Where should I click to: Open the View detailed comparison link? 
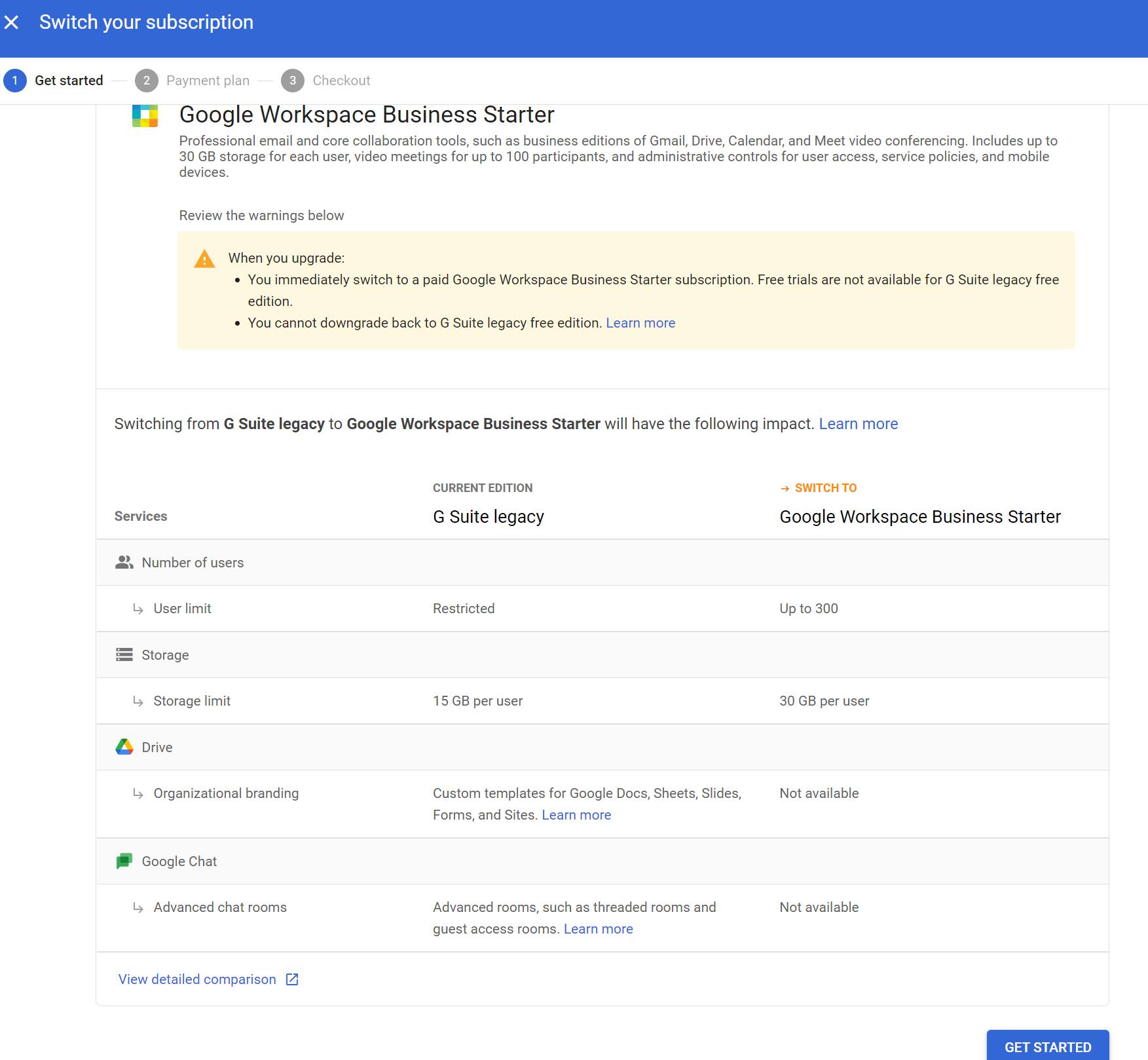point(197,979)
